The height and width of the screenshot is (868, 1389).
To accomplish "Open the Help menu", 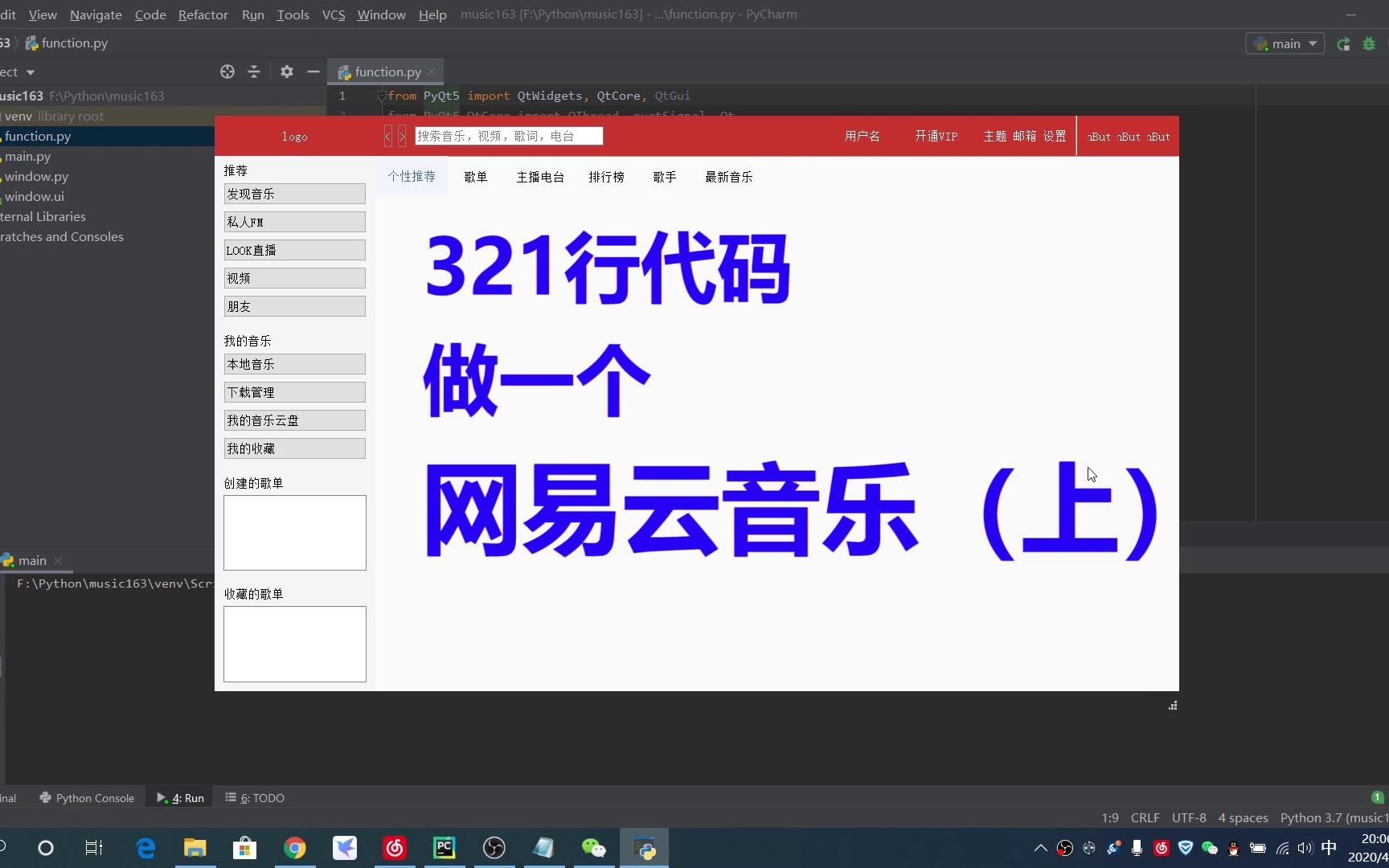I will 432,14.
